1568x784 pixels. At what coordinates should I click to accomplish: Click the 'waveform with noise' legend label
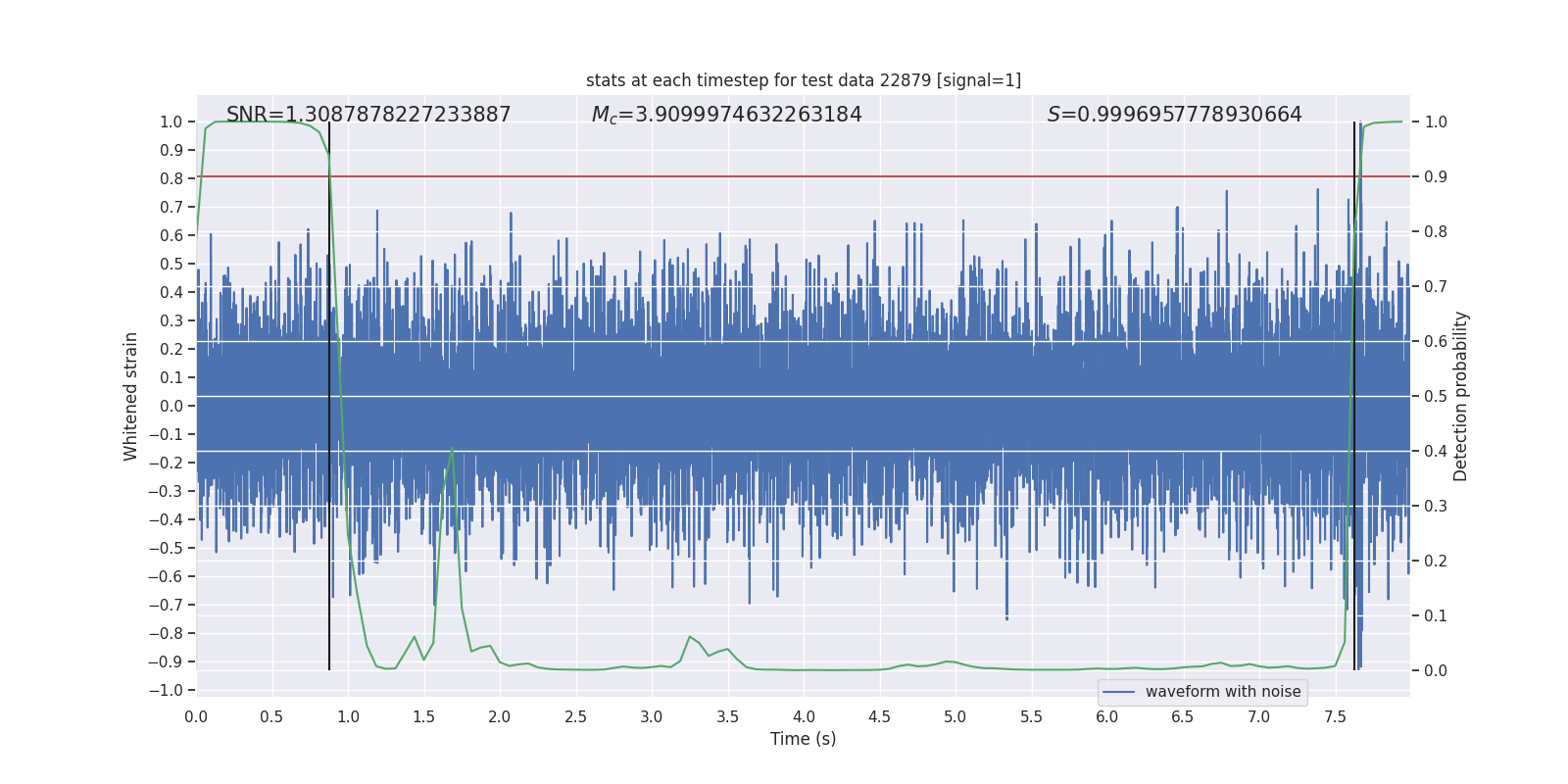pos(1222,692)
